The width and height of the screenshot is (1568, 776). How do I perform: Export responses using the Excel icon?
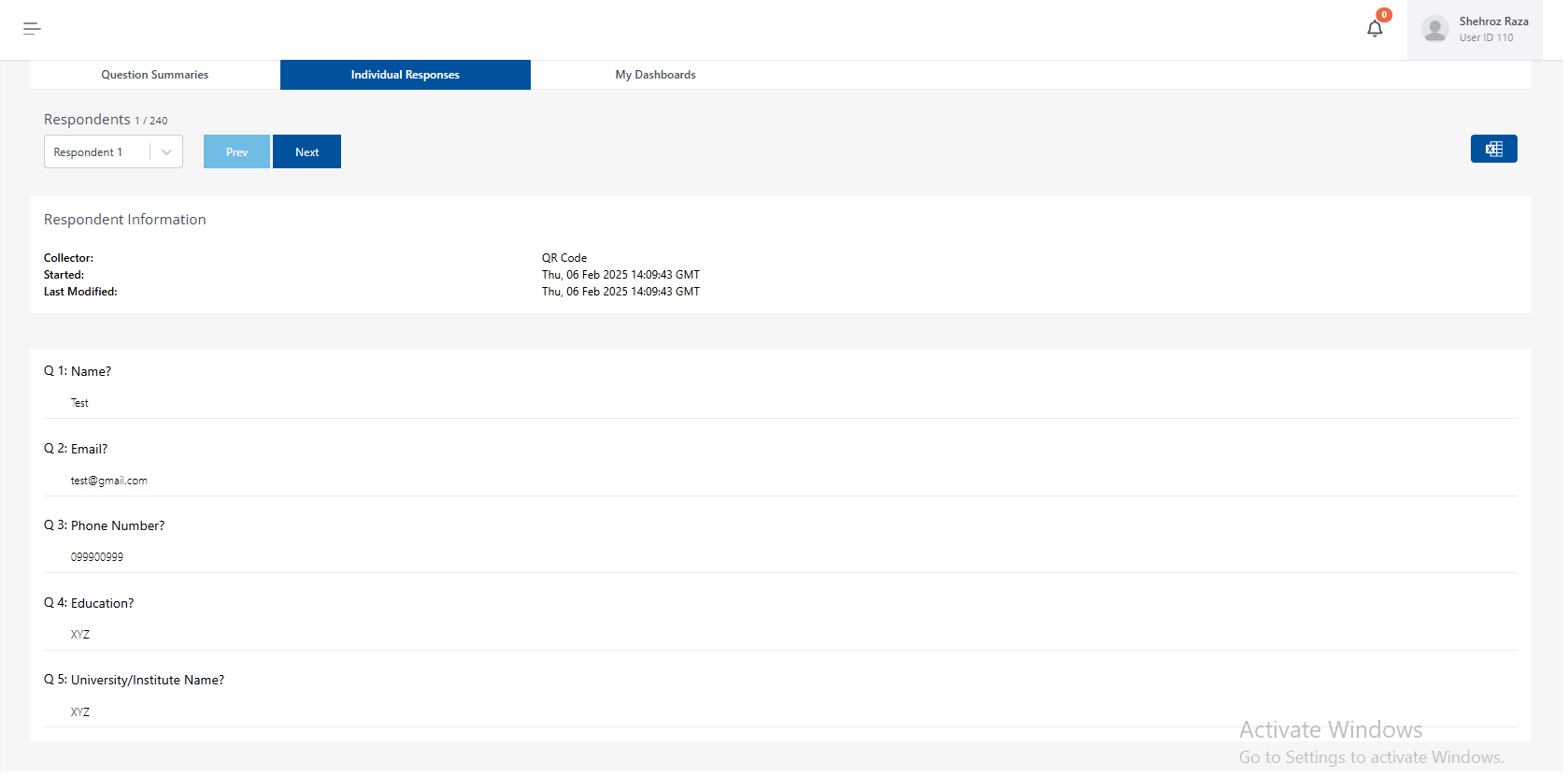1492,149
